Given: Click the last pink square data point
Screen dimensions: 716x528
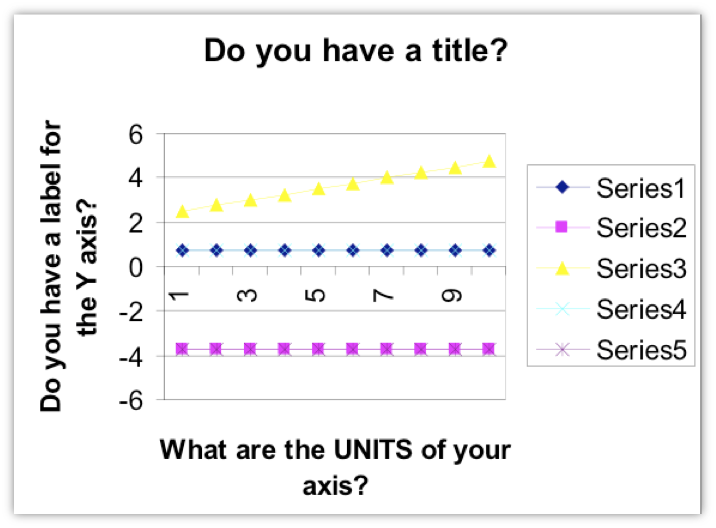Looking at the screenshot, I should click(x=489, y=349).
